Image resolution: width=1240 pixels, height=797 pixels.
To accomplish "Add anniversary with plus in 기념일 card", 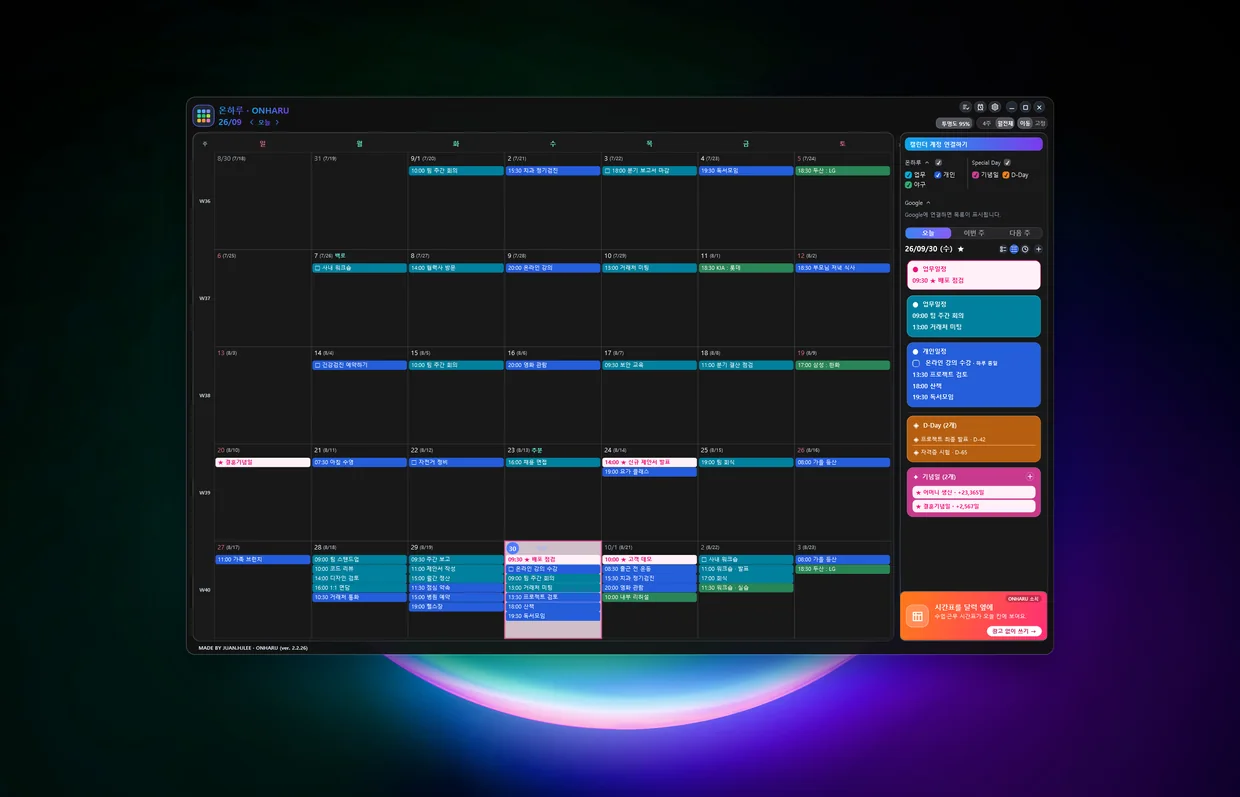I will (1030, 477).
